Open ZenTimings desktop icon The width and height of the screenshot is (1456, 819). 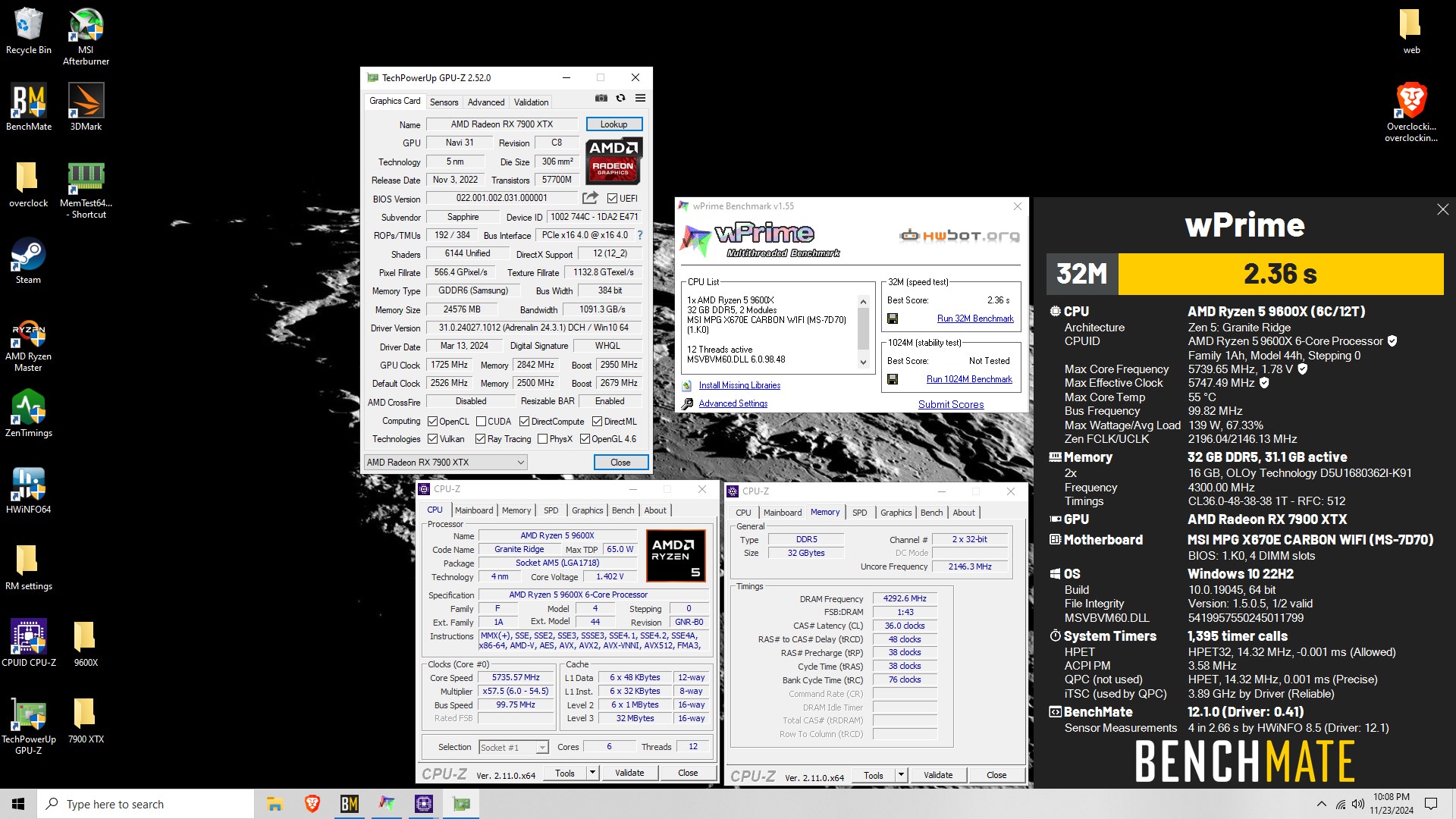28,414
